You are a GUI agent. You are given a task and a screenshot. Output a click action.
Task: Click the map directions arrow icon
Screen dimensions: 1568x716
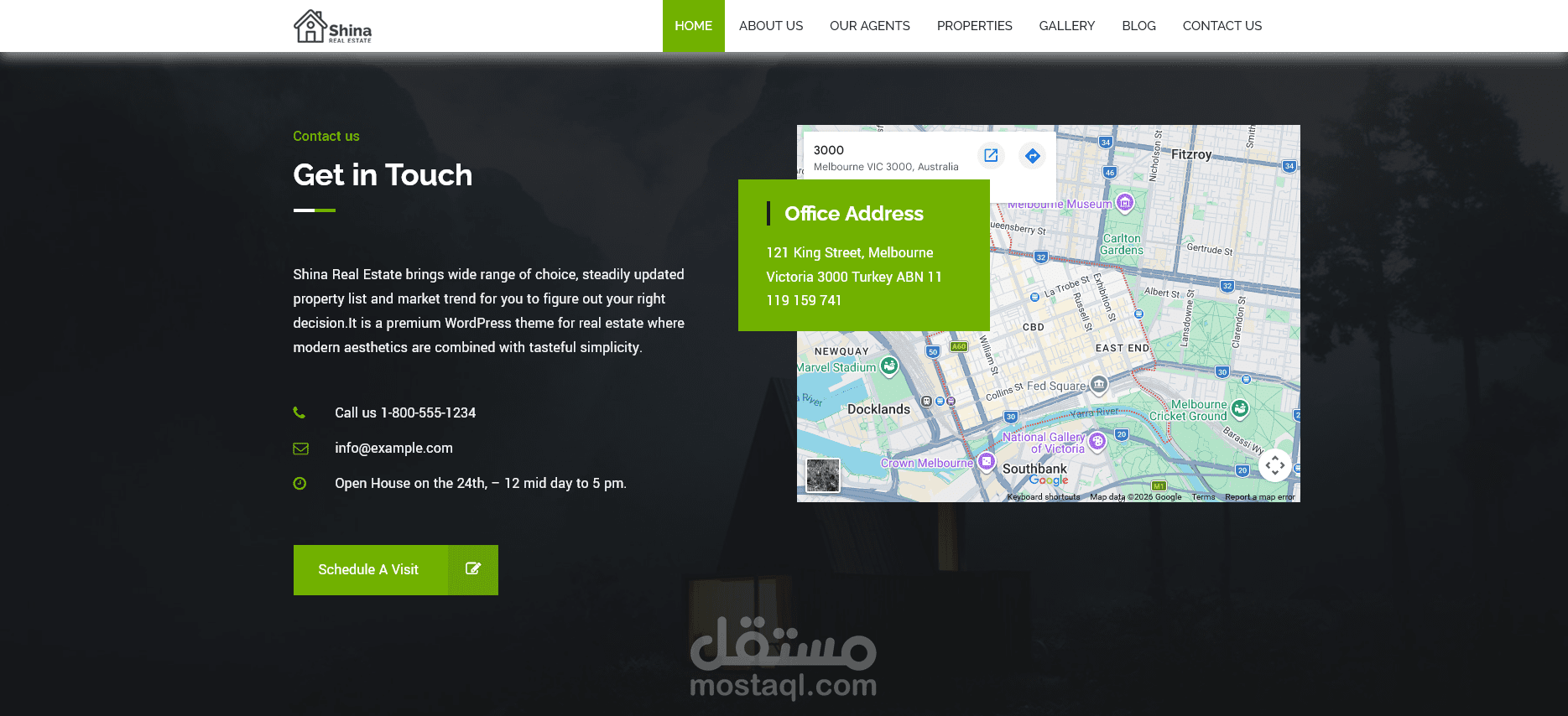(1033, 155)
